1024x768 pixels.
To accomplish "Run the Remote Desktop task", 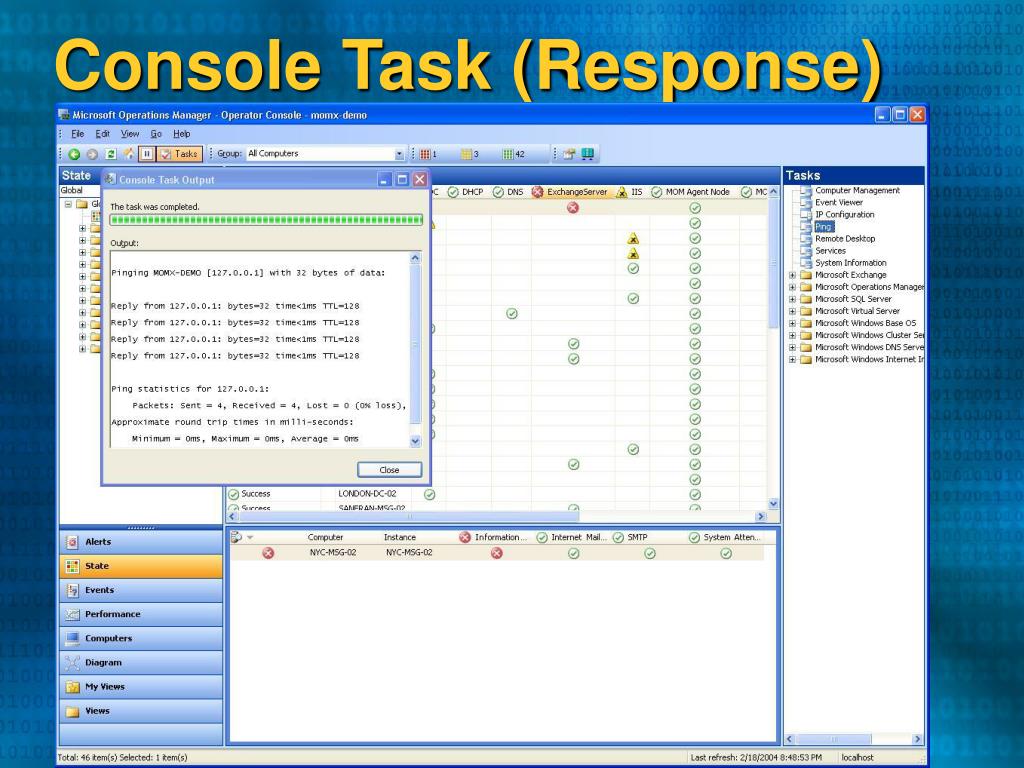I will pos(845,238).
